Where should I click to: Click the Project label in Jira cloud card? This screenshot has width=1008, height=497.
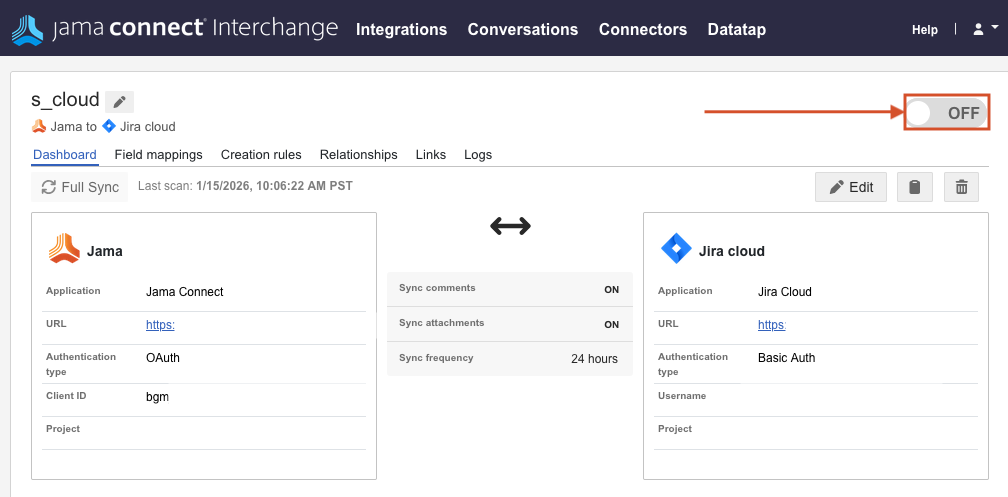click(675, 428)
